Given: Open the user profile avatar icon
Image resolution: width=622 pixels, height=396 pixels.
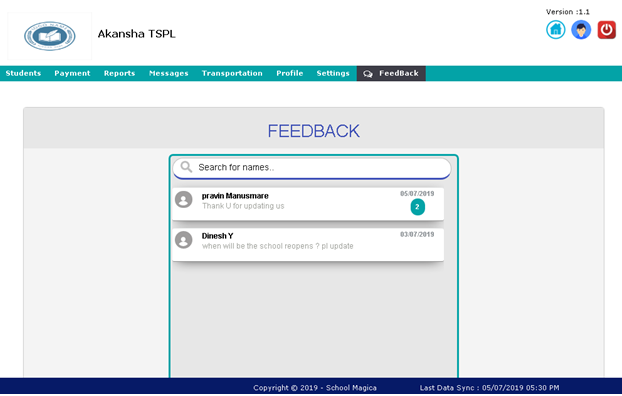Looking at the screenshot, I should coord(581,30).
